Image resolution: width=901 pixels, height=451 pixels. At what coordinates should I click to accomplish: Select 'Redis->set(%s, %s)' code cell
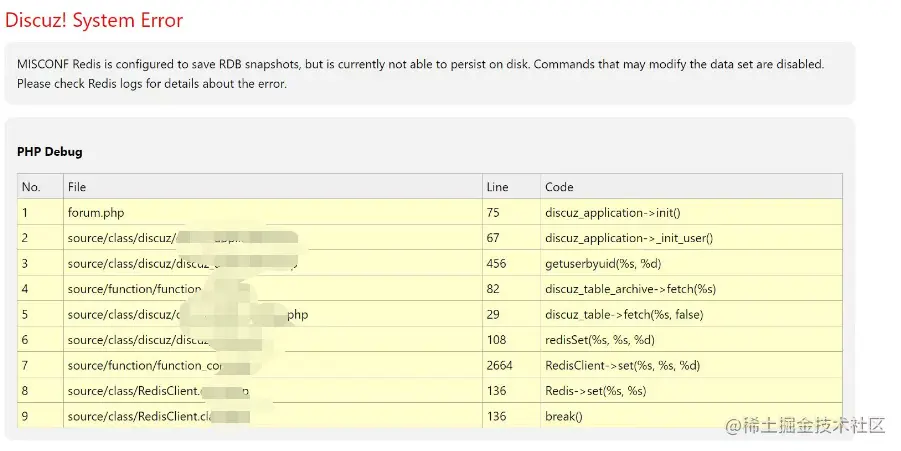click(691, 390)
